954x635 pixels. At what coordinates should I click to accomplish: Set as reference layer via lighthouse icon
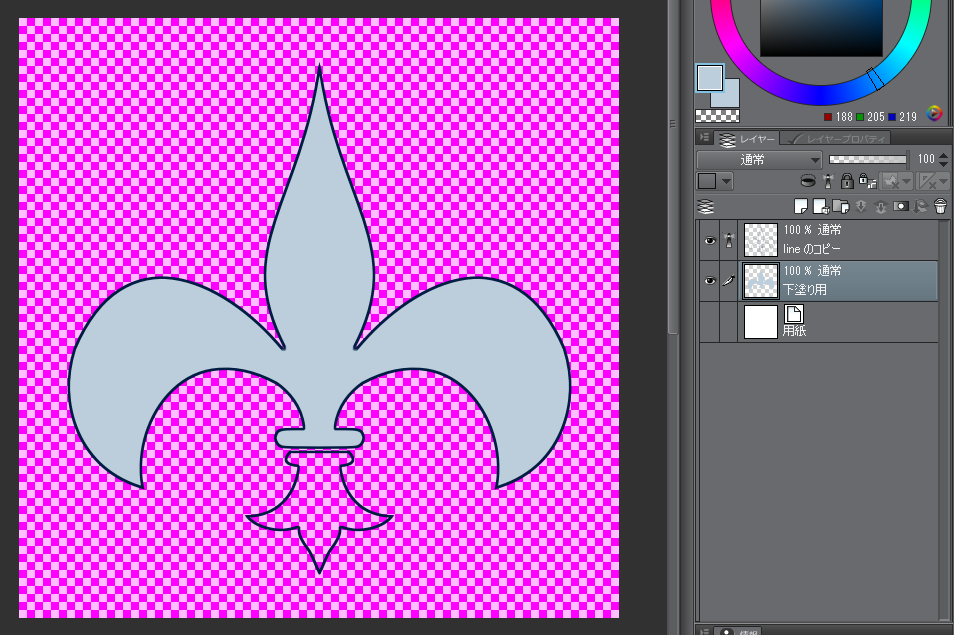[x=827, y=181]
